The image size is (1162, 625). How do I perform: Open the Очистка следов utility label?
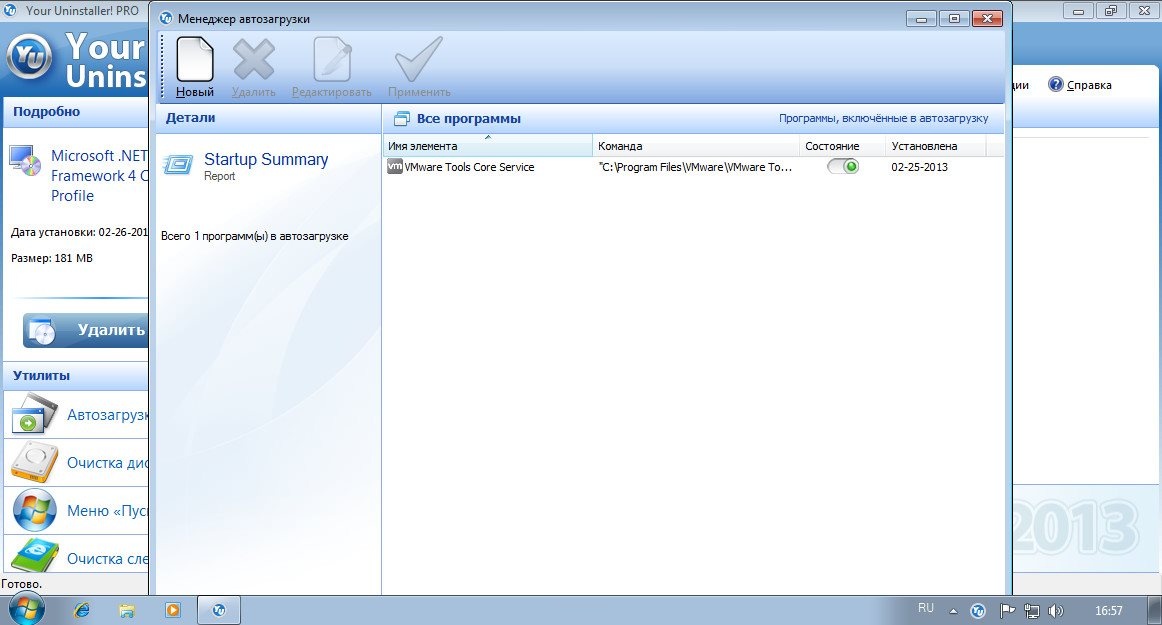click(x=107, y=559)
